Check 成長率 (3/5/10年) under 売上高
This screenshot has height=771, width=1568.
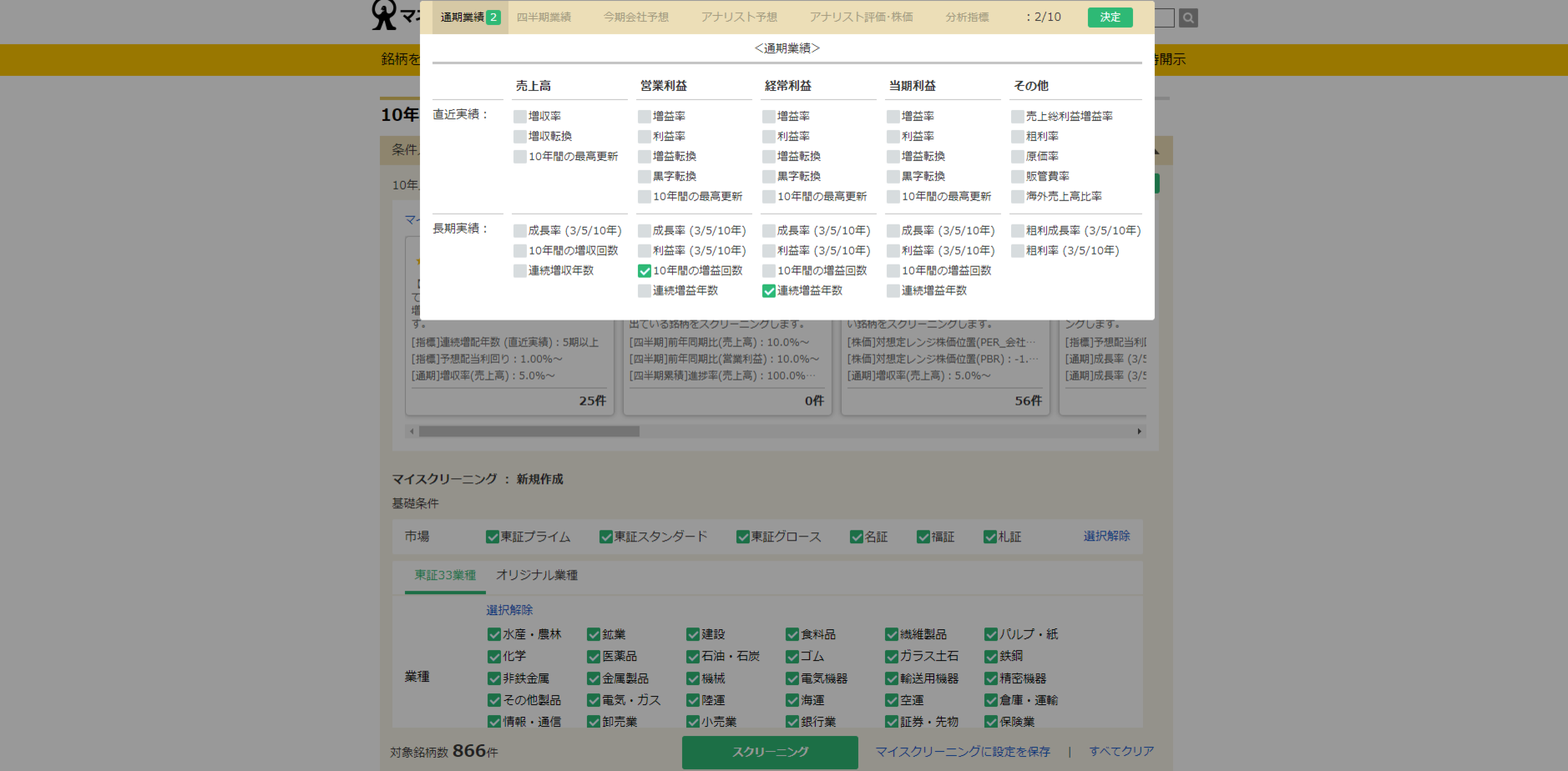(x=520, y=231)
